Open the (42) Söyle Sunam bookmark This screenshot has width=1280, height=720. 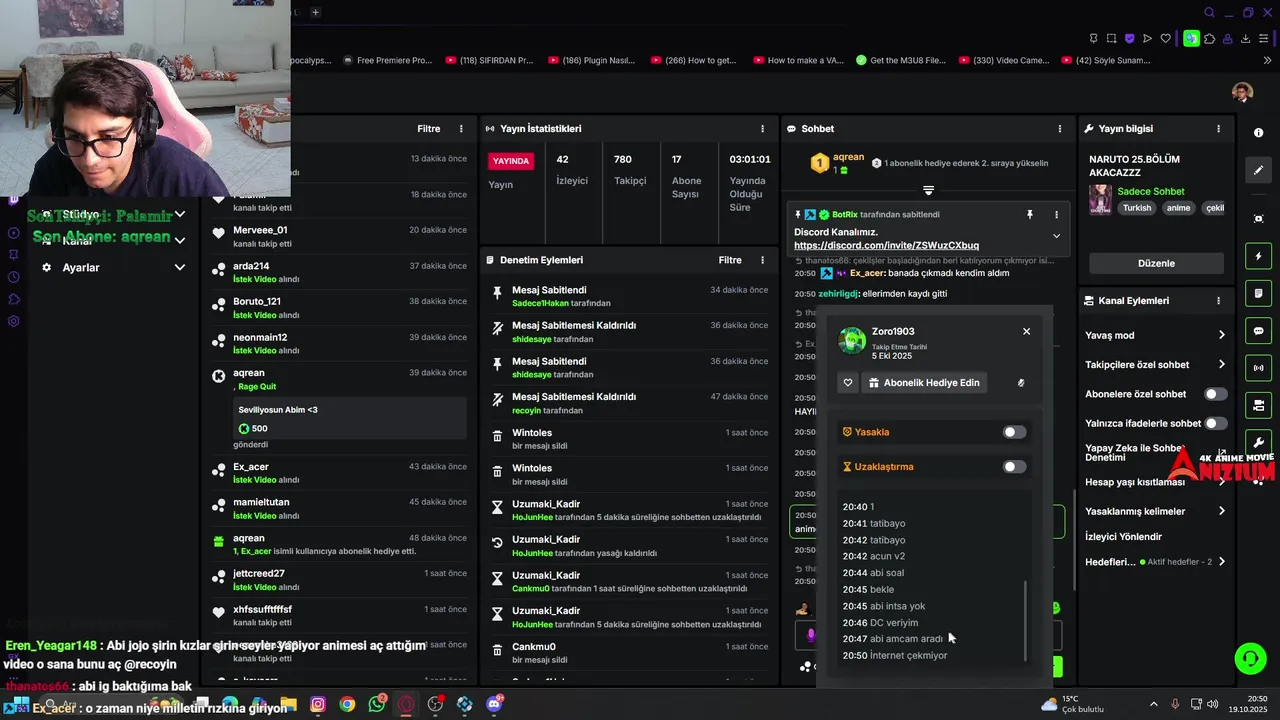pyautogui.click(x=1105, y=60)
